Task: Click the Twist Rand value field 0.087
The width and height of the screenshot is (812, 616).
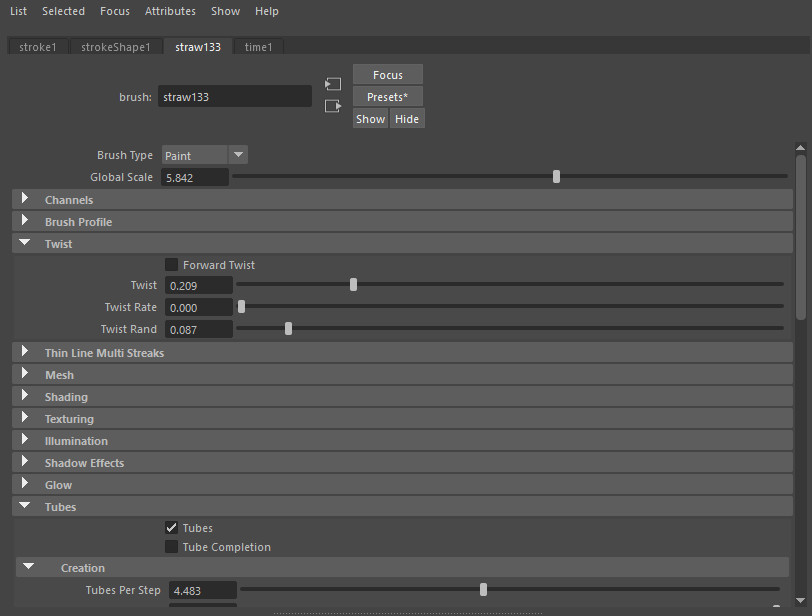Action: pyautogui.click(x=199, y=329)
